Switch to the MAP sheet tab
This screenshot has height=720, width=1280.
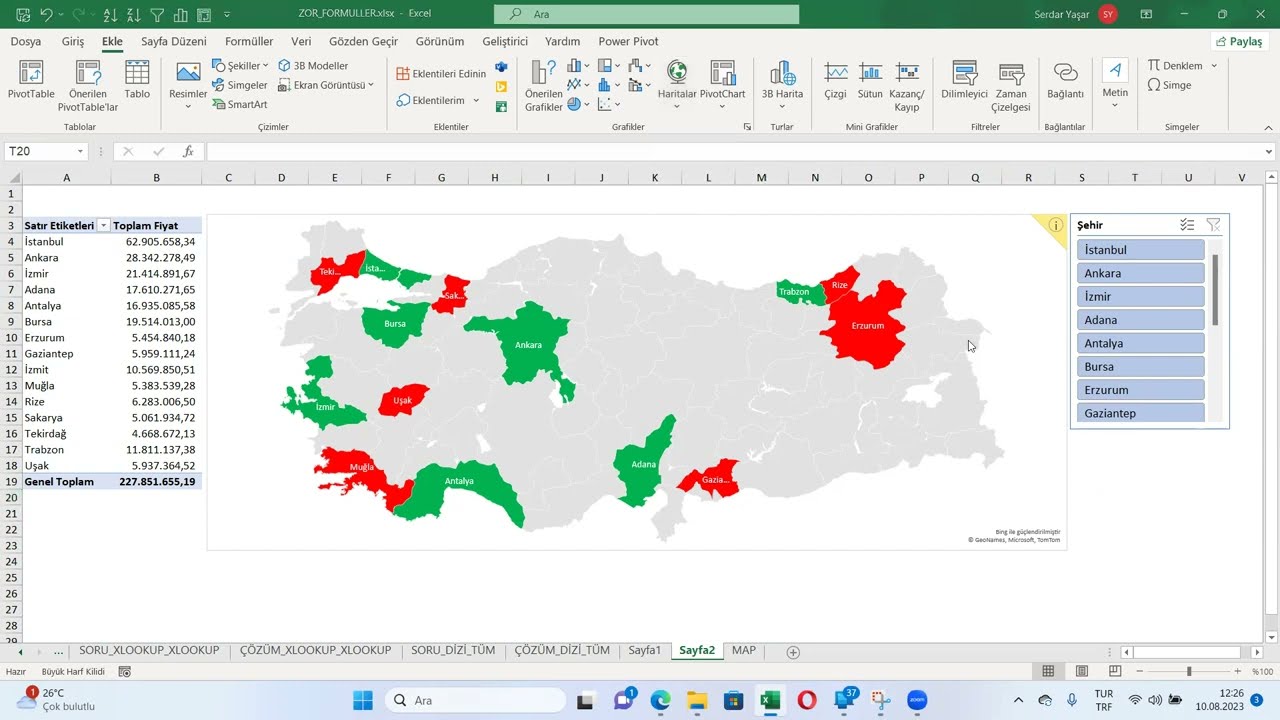click(743, 651)
